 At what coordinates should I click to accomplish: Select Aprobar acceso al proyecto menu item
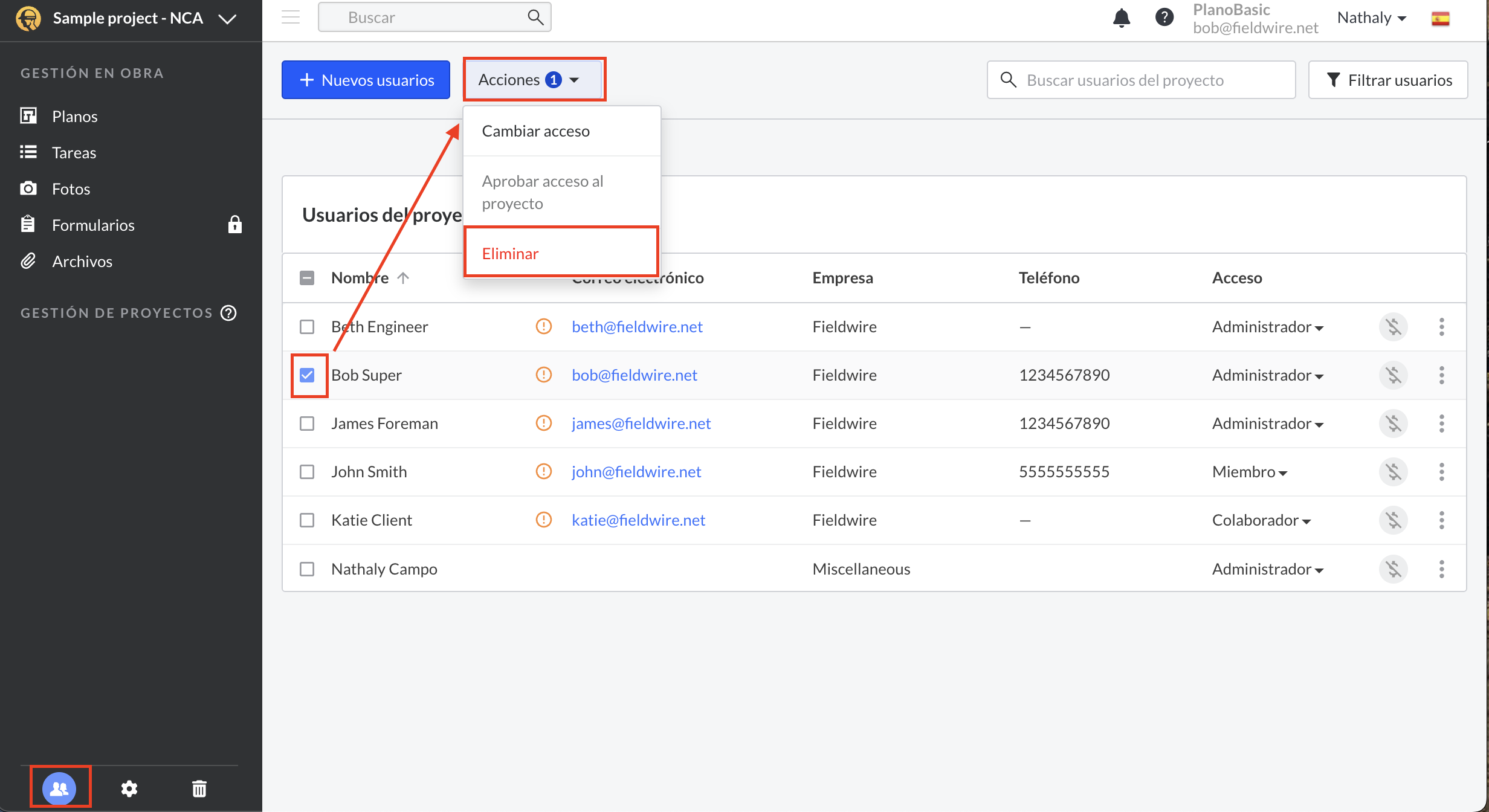[561, 192]
